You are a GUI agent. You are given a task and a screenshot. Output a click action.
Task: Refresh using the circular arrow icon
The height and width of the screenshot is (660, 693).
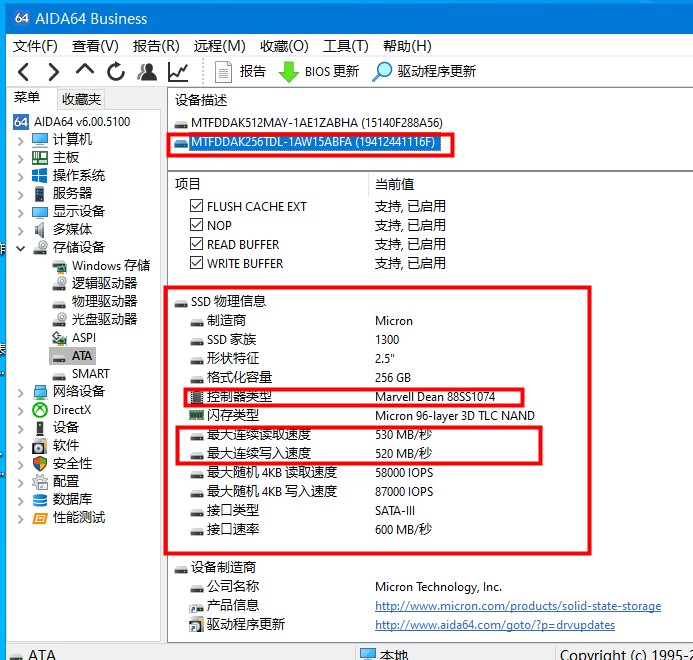(x=116, y=71)
